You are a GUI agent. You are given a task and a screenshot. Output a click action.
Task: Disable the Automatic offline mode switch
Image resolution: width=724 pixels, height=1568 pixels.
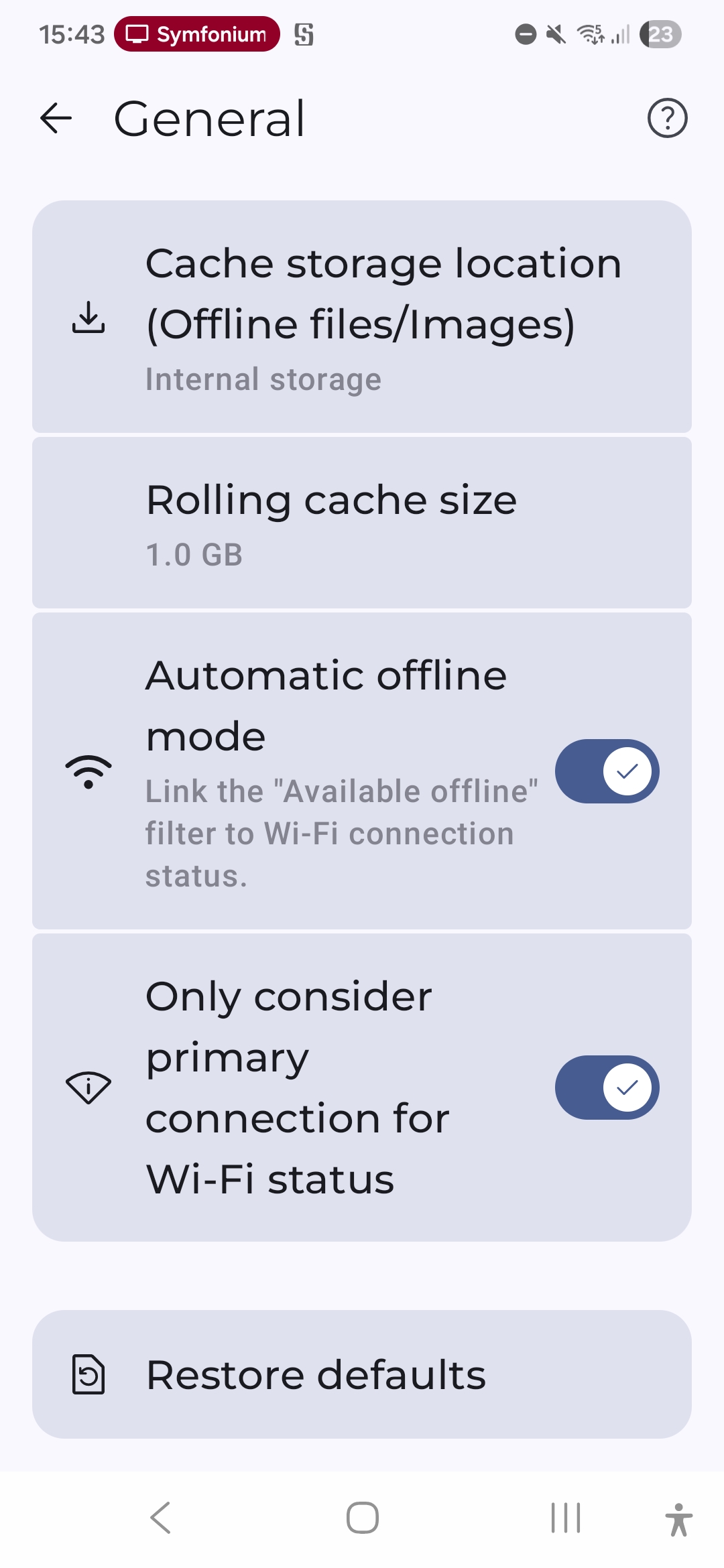pos(607,771)
